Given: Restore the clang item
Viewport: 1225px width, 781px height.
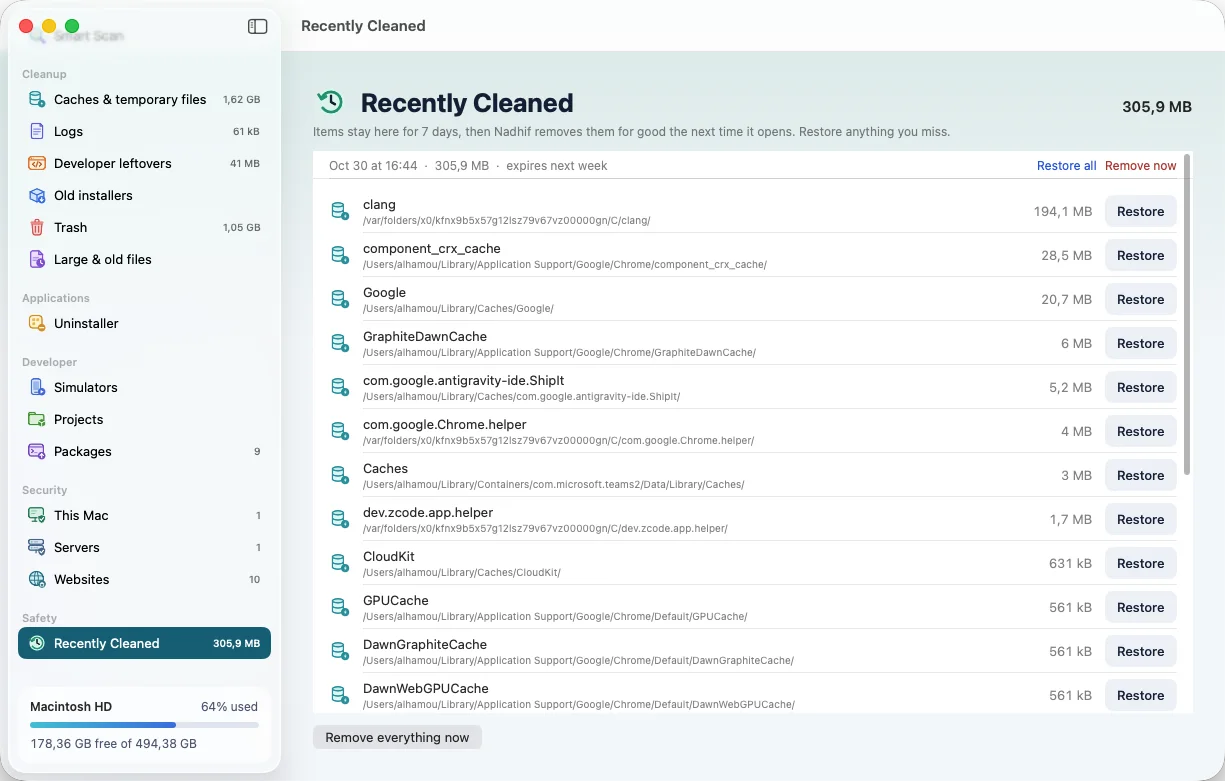Looking at the screenshot, I should (x=1140, y=211).
